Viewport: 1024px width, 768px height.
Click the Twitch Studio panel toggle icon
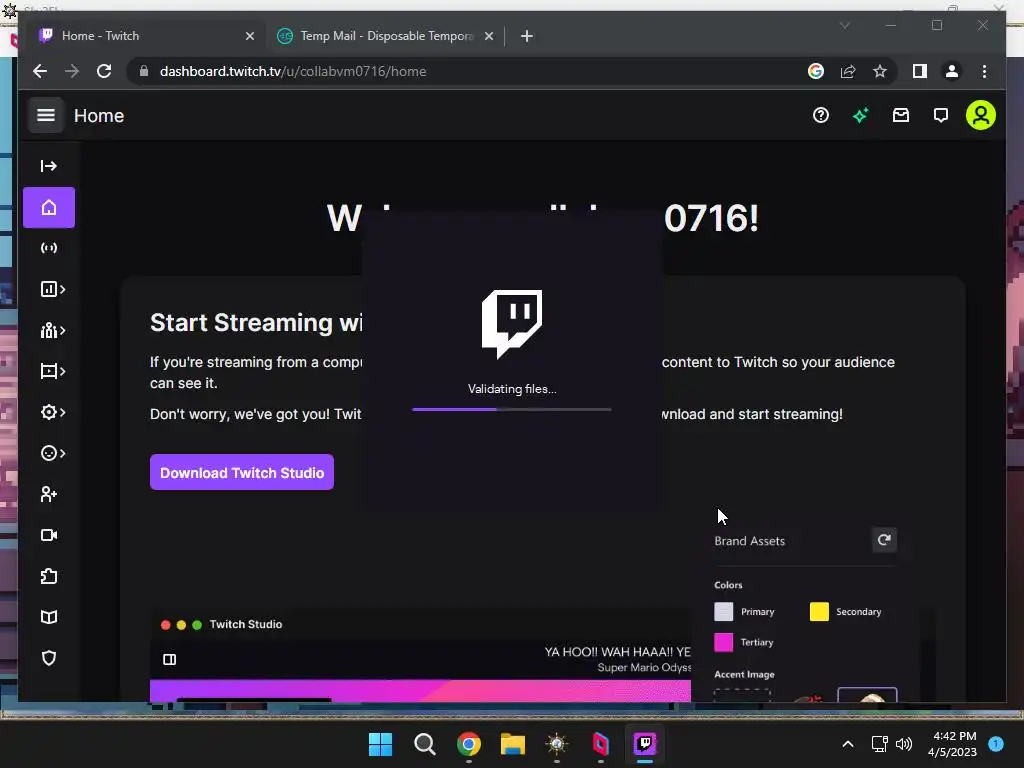coord(169,660)
